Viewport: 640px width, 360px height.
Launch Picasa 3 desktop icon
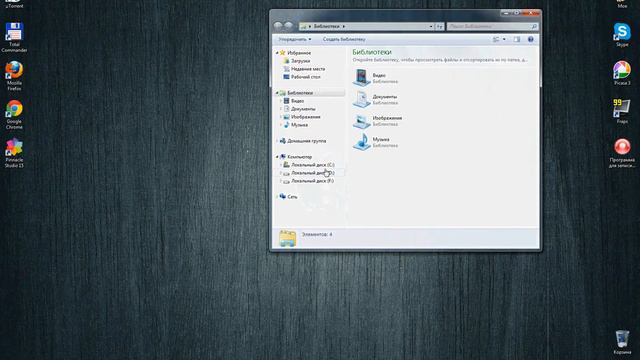[x=622, y=73]
